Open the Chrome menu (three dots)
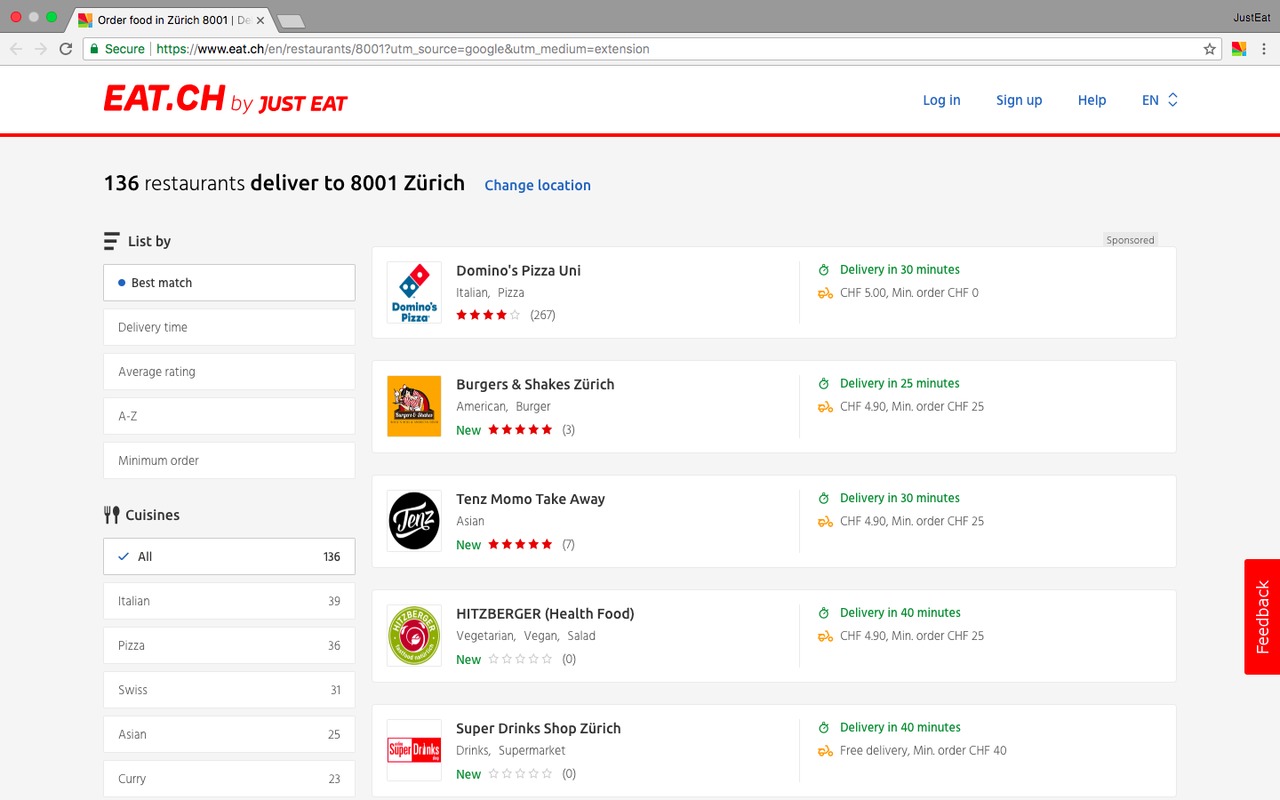This screenshot has width=1280, height=800. (1263, 48)
